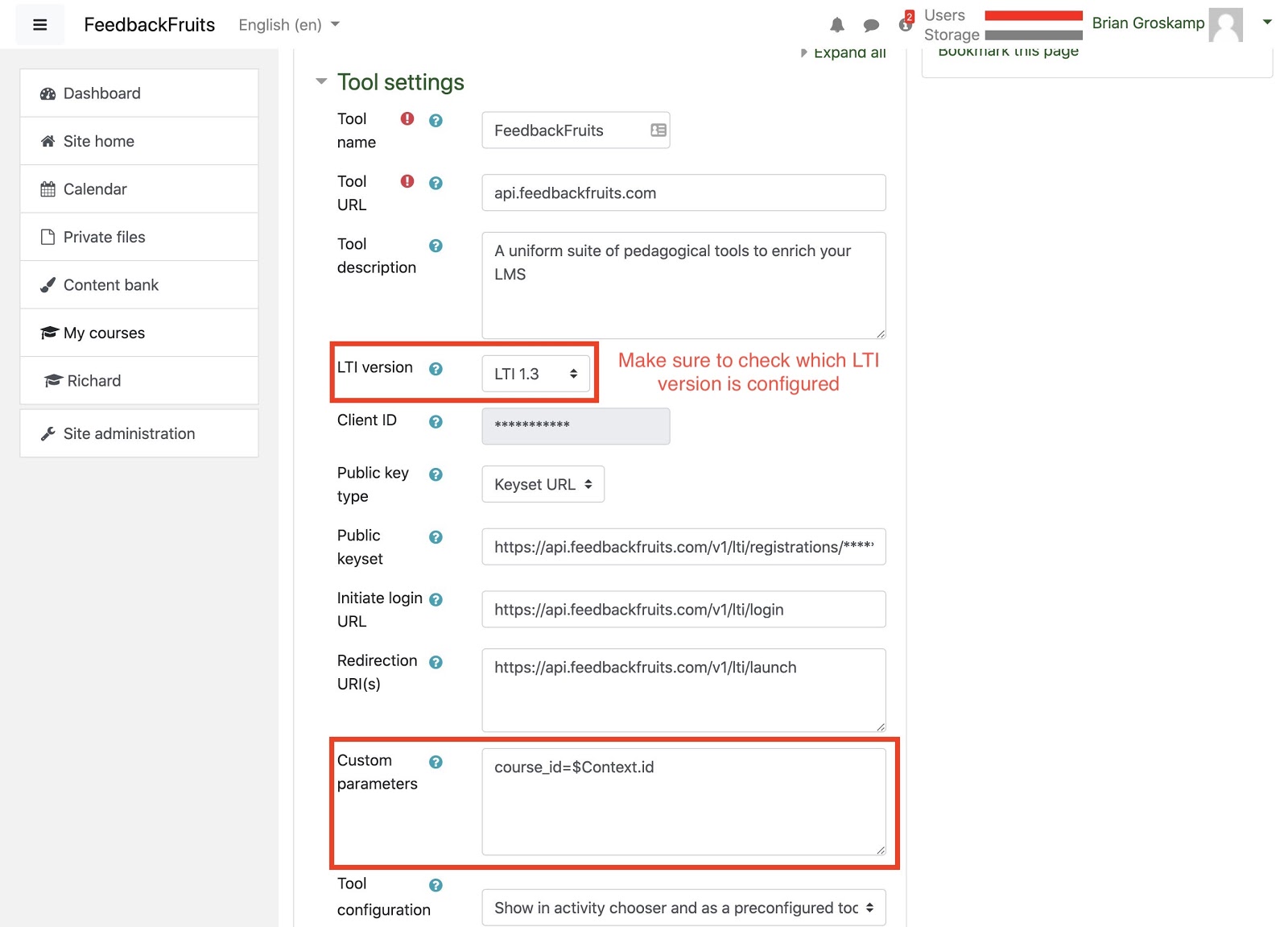The image size is (1288, 927).
Task: Click the Custom parameters textarea
Action: pyautogui.click(x=683, y=801)
